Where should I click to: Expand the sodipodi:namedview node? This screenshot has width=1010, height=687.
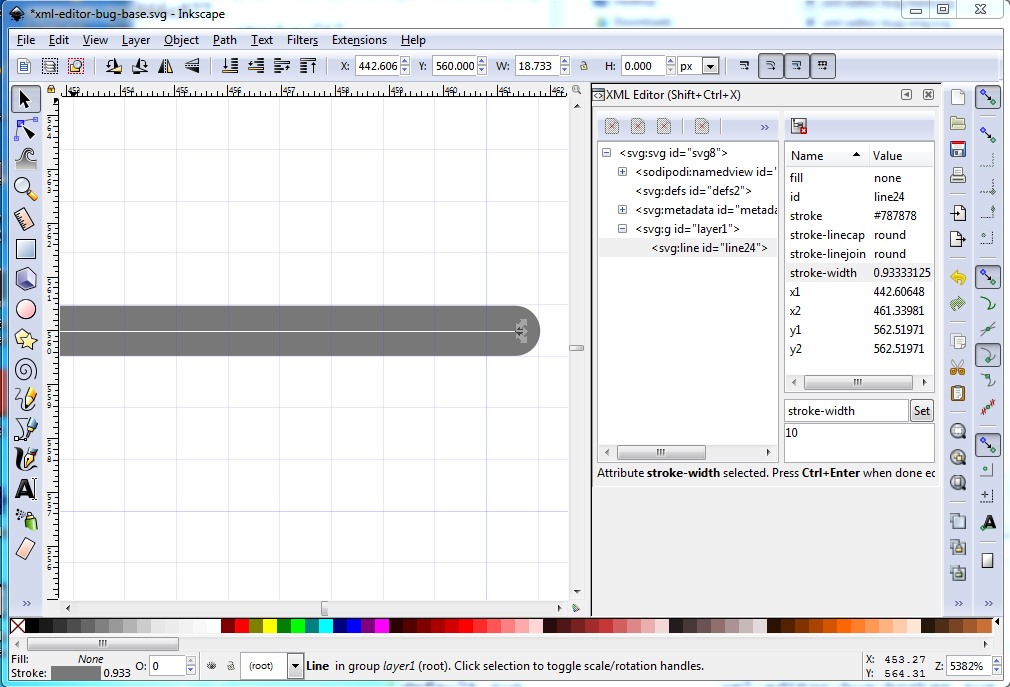click(622, 172)
